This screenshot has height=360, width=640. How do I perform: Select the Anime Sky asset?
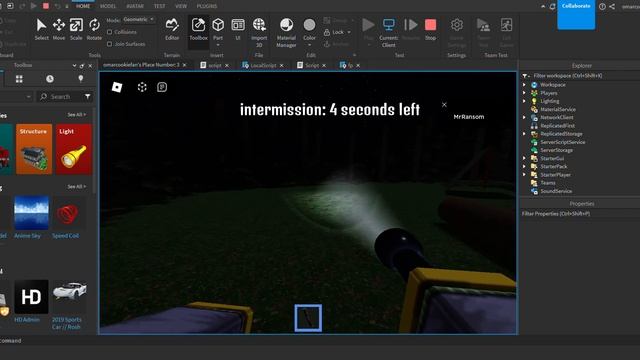click(31, 217)
